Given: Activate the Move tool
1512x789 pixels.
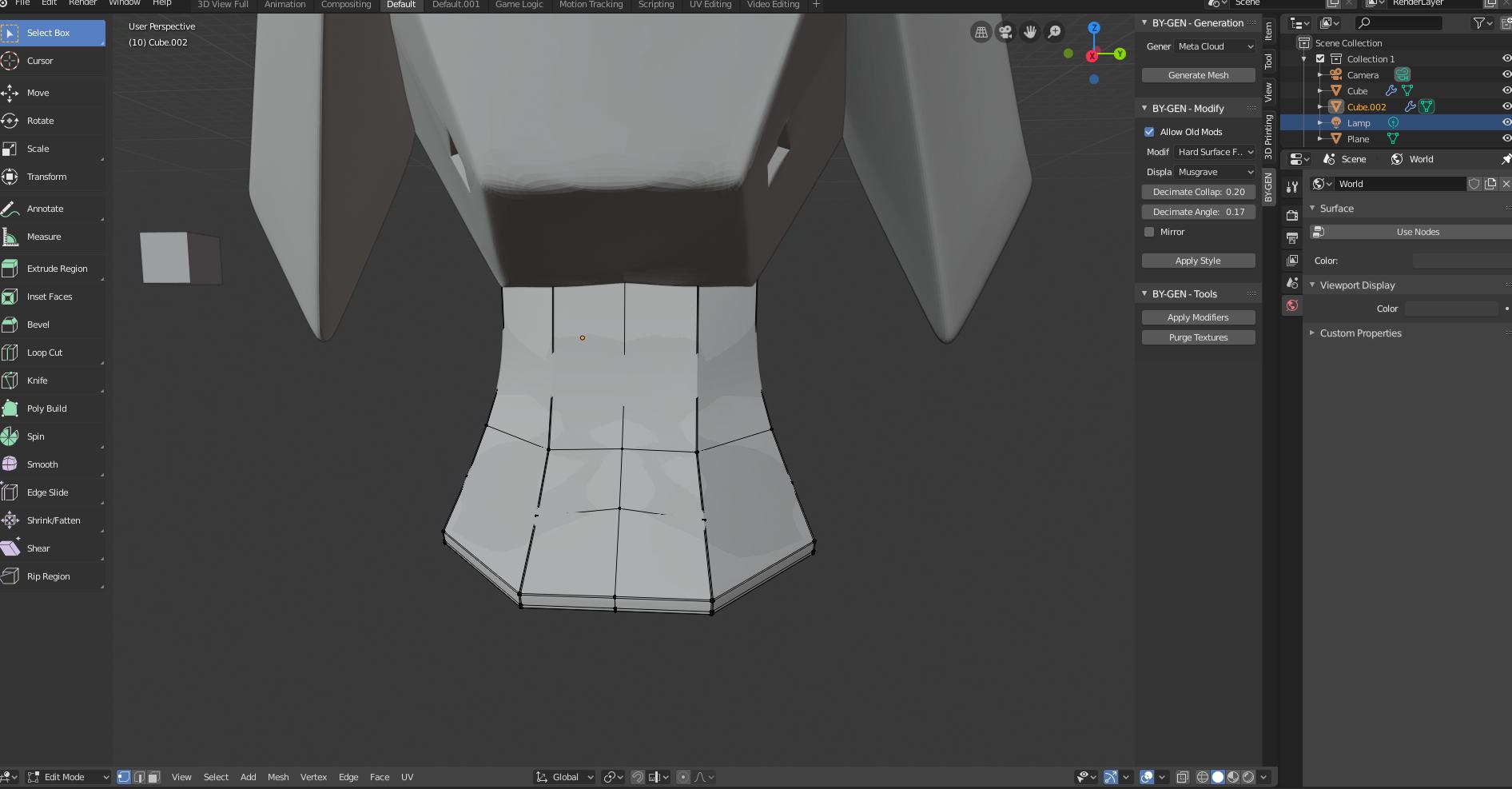Looking at the screenshot, I should point(52,93).
